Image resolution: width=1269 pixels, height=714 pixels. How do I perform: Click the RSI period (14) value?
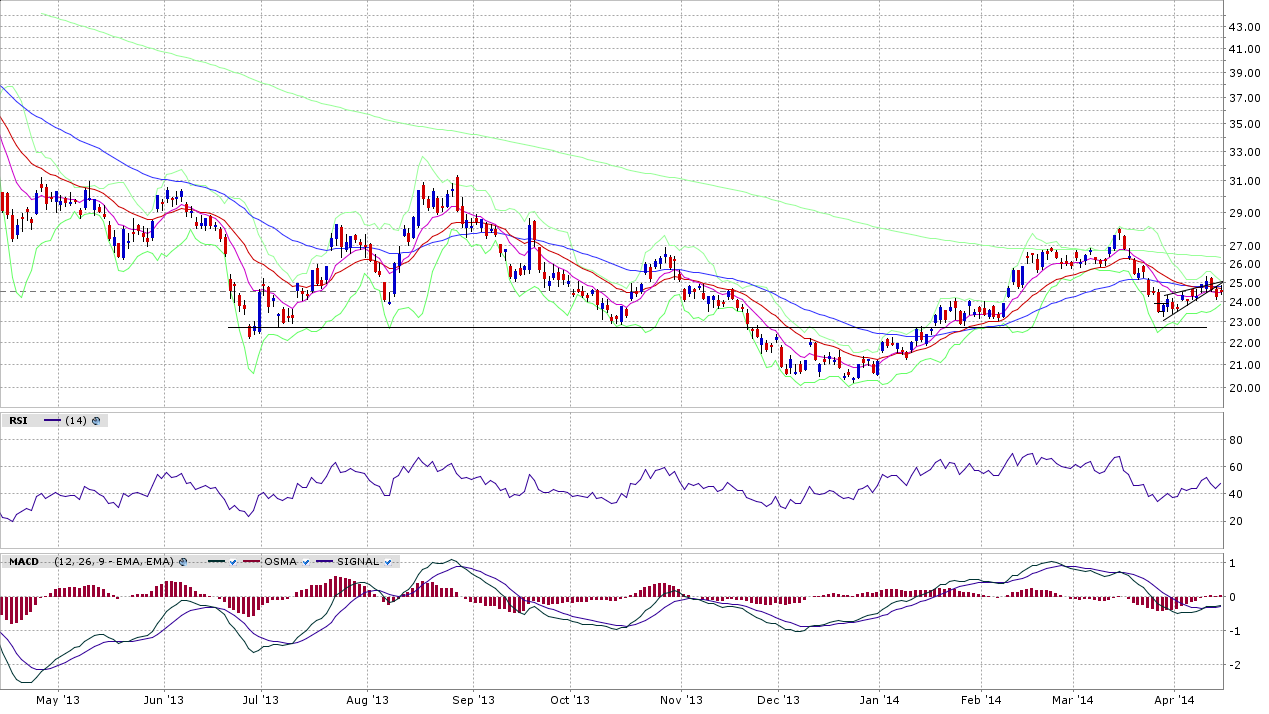75,421
